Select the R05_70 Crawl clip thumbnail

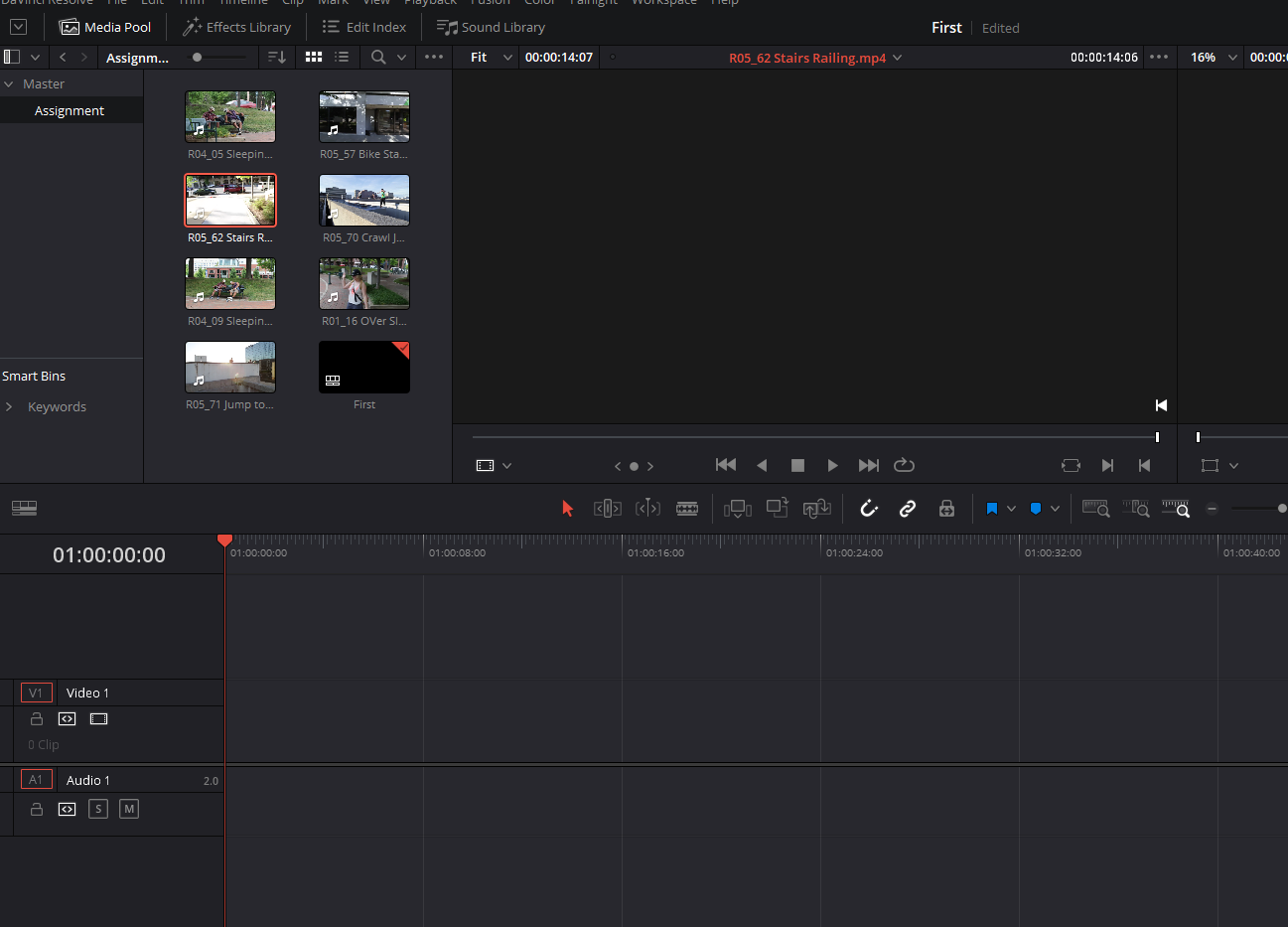pyautogui.click(x=364, y=200)
